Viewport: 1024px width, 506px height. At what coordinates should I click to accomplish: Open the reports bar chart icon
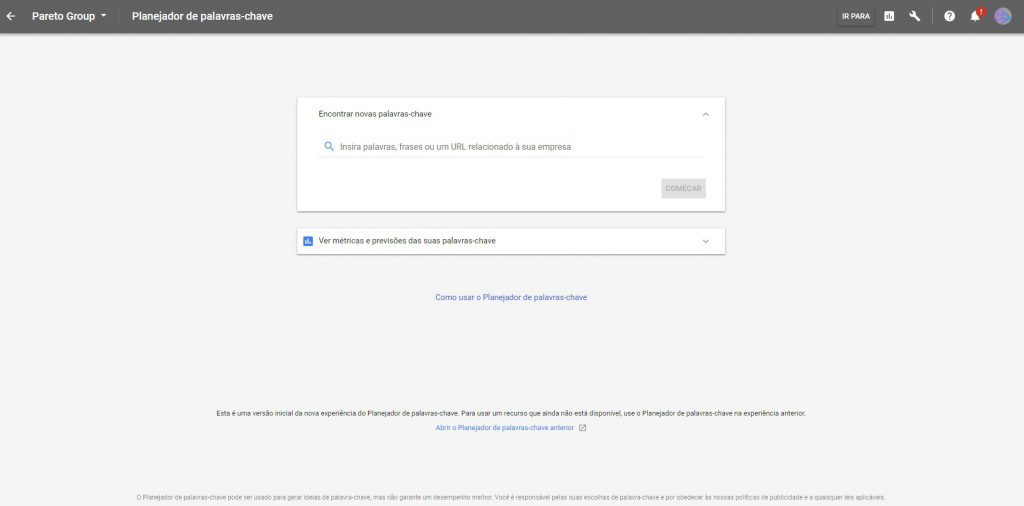click(x=889, y=16)
